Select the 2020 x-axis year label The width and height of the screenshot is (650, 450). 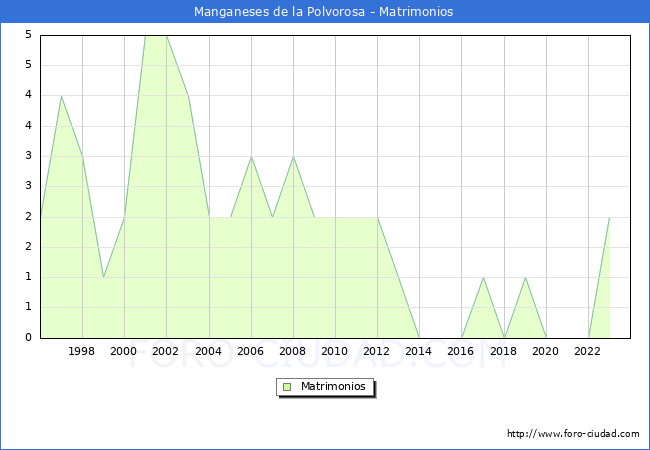(x=546, y=351)
